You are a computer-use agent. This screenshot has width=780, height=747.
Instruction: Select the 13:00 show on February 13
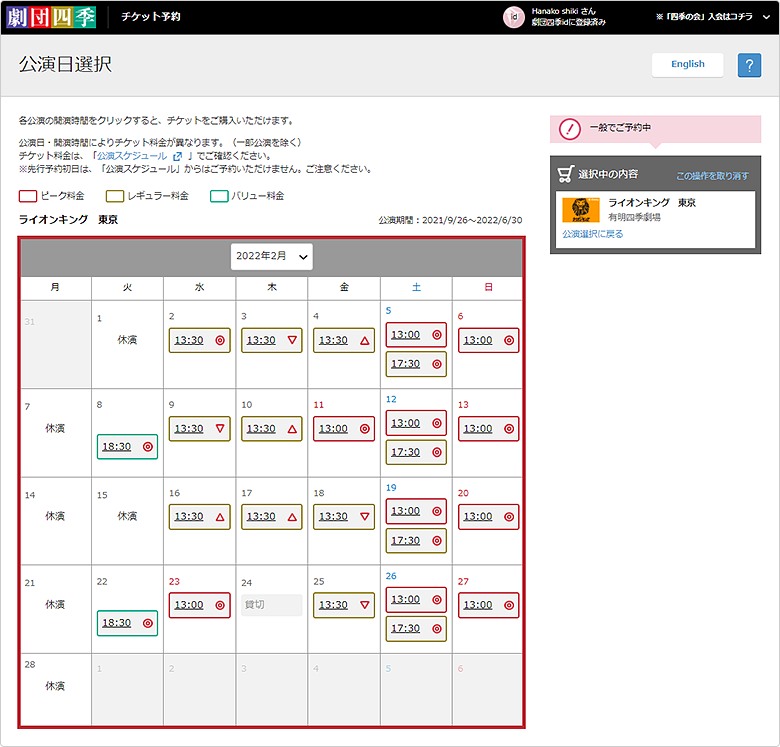(x=488, y=429)
